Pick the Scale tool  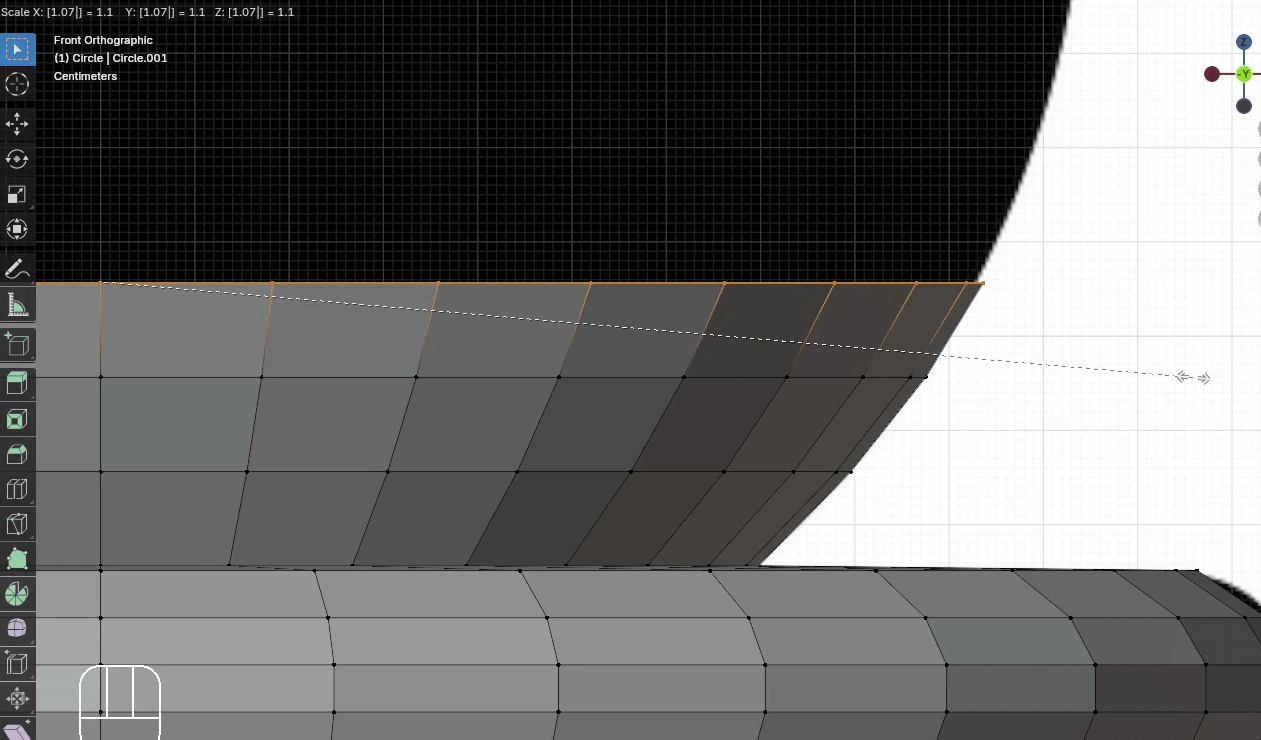pos(17,194)
